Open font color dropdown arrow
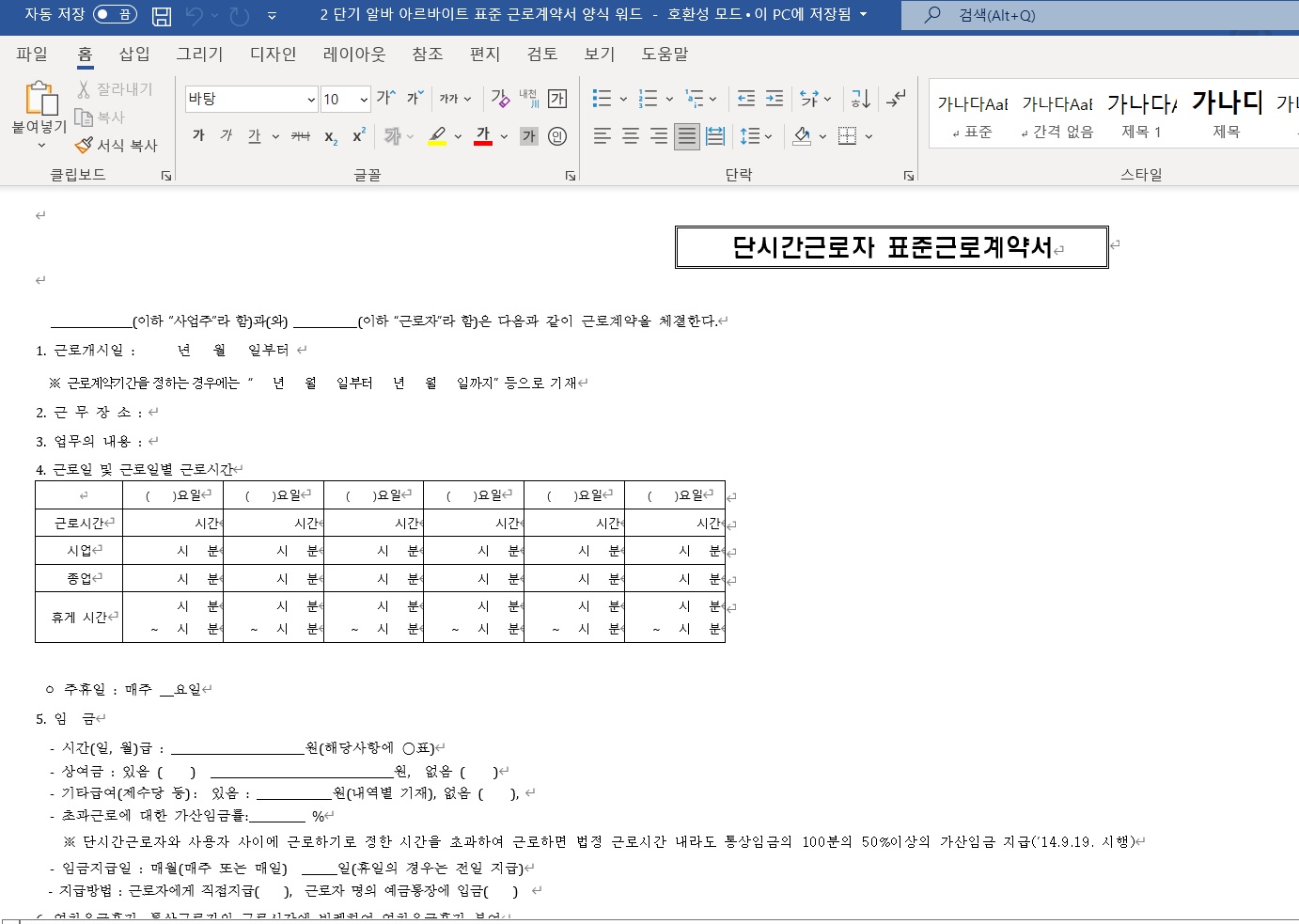This screenshot has width=1299, height=924. pos(504,136)
